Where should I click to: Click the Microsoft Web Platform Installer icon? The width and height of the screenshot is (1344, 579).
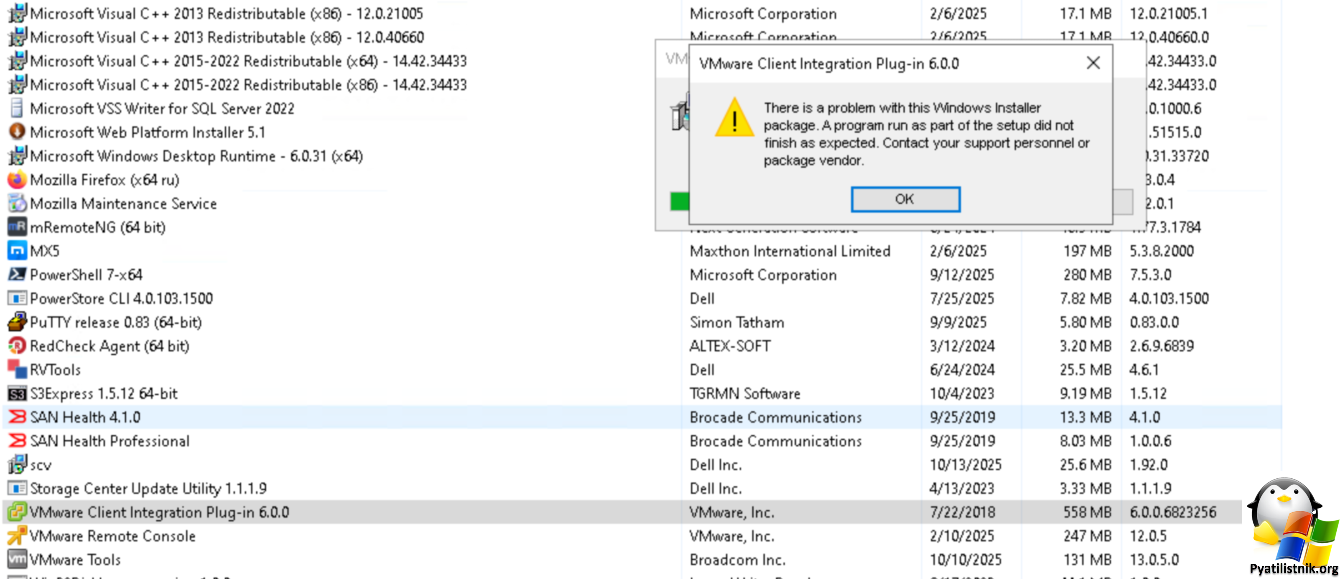(x=17, y=132)
